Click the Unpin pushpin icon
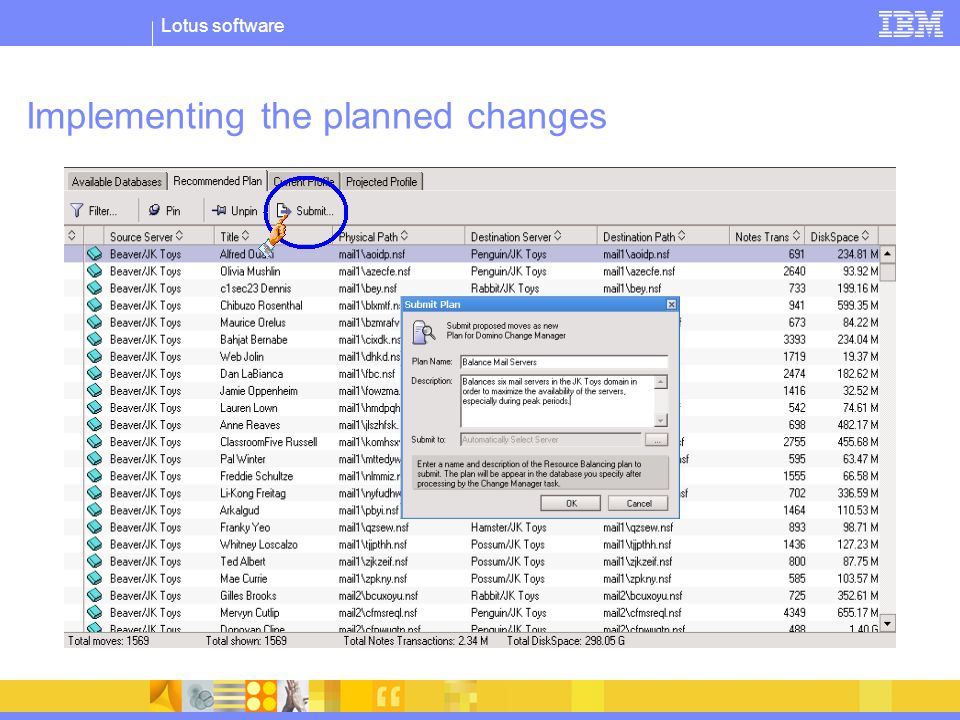This screenshot has height=720, width=960. 219,211
